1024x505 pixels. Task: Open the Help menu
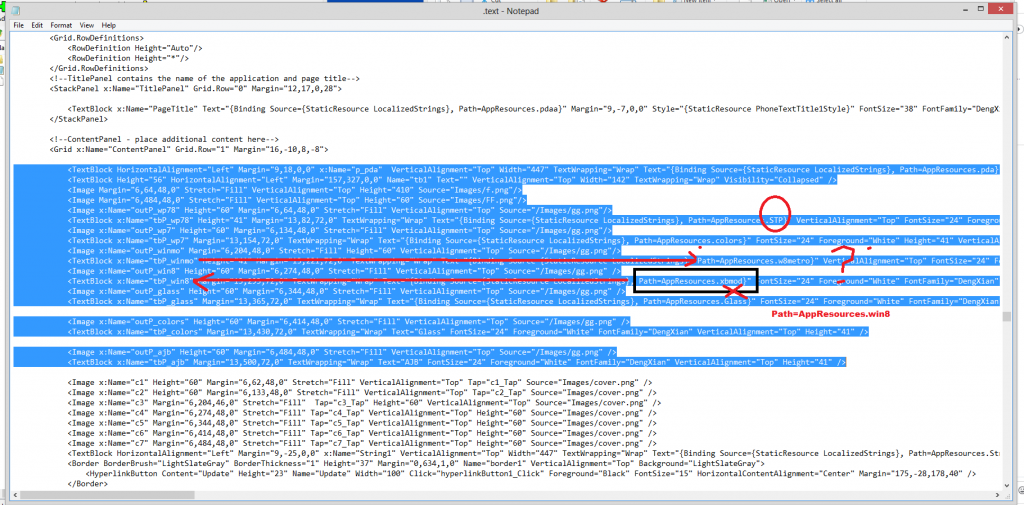point(108,24)
